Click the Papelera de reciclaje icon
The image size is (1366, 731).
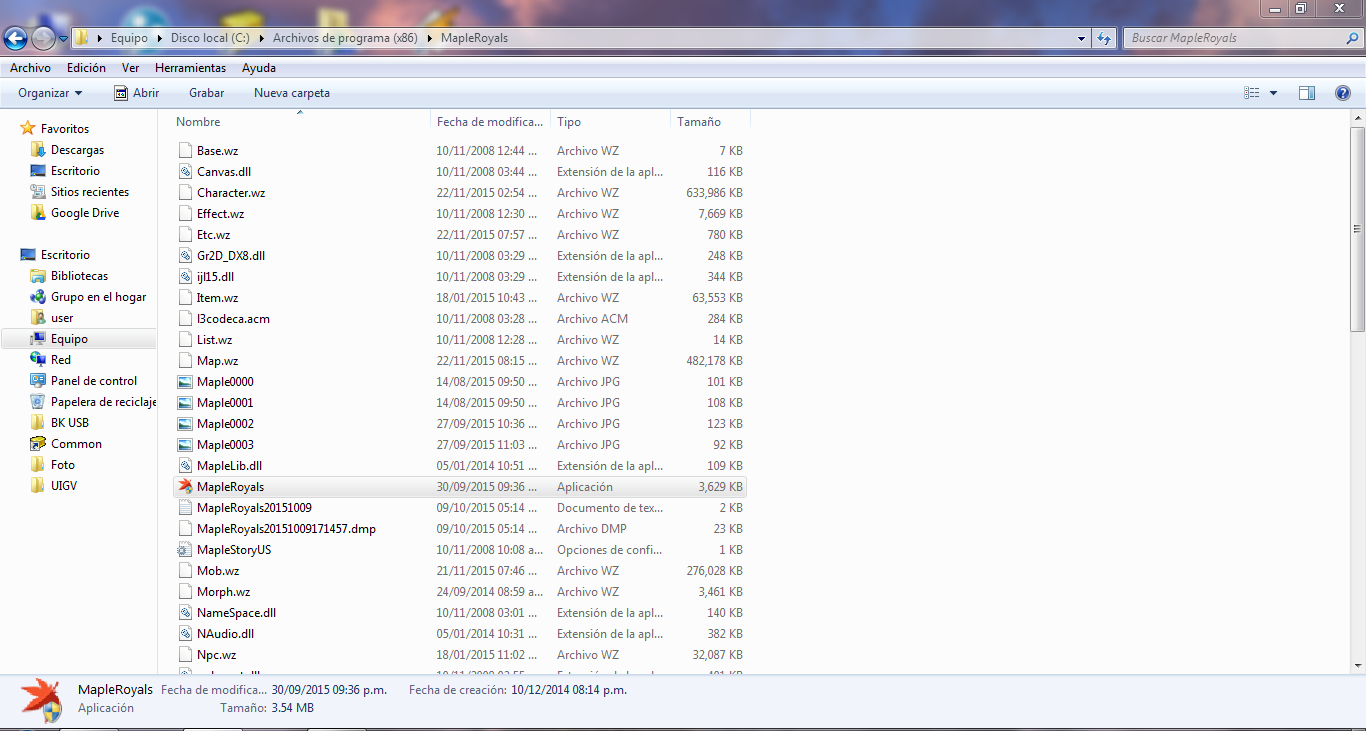[38, 402]
